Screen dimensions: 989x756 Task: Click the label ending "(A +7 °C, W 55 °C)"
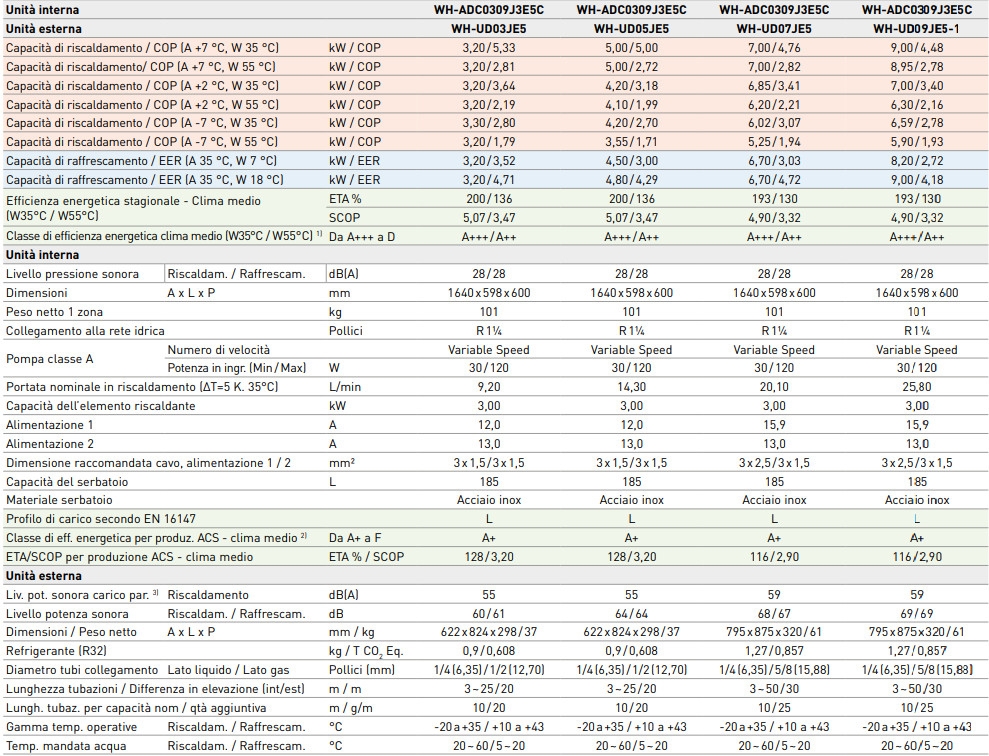(x=141, y=67)
